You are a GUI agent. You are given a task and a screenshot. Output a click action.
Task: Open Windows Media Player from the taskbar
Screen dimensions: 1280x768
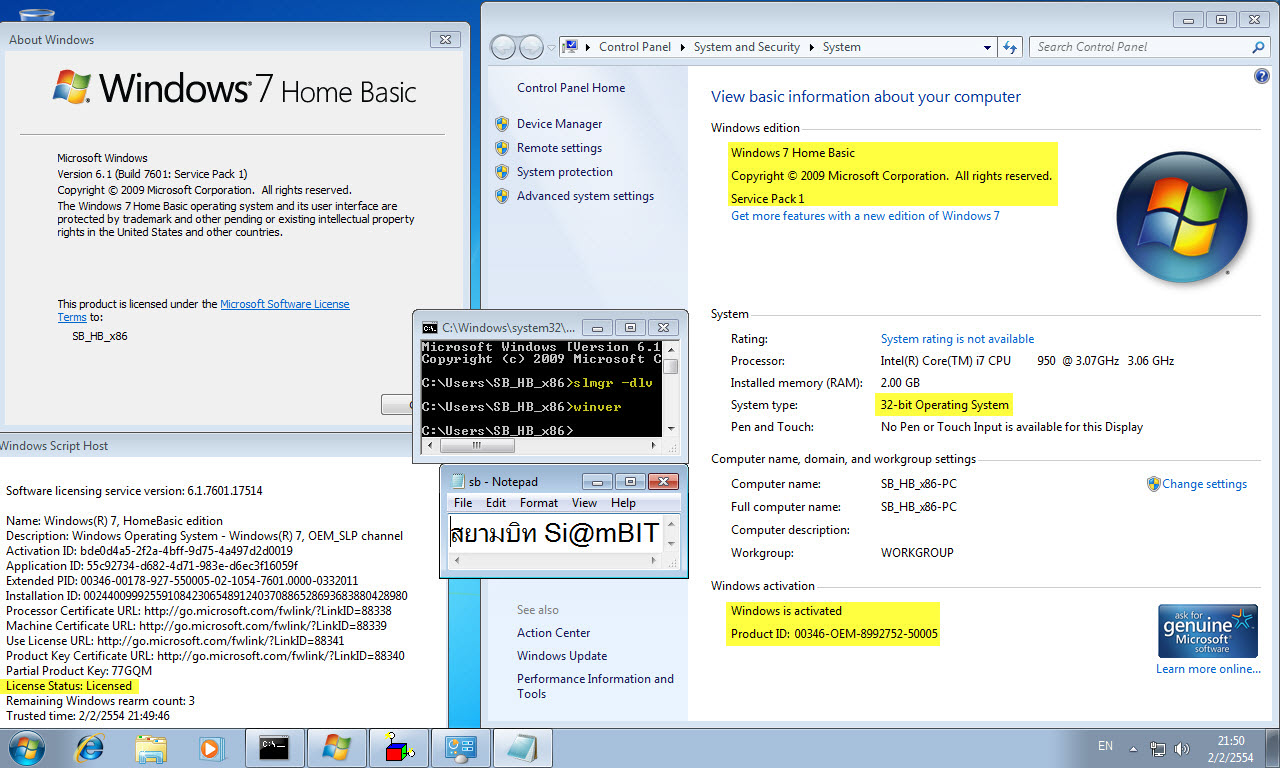[210, 747]
